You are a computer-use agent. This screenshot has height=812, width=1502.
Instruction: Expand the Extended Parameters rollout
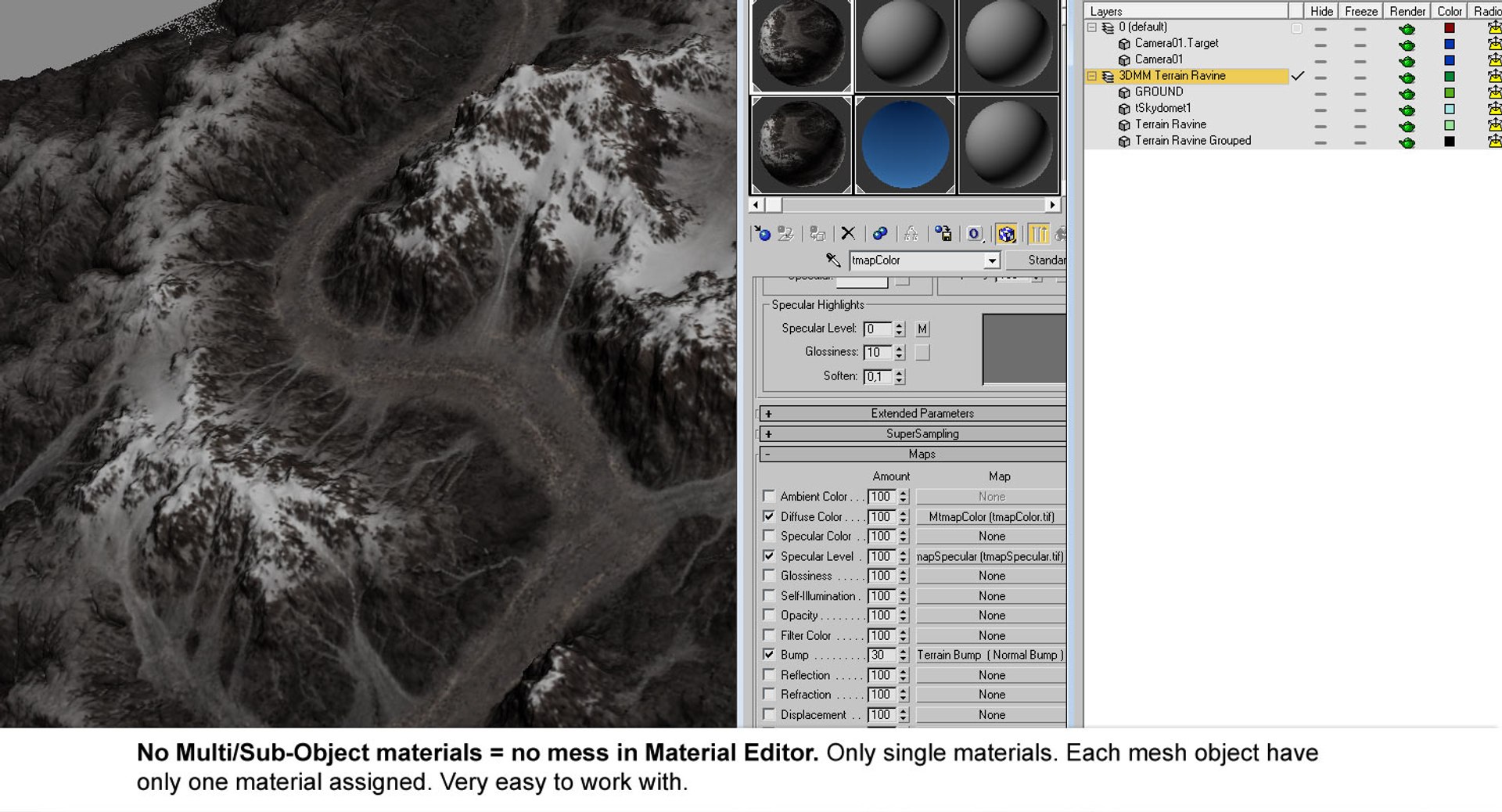(x=913, y=413)
